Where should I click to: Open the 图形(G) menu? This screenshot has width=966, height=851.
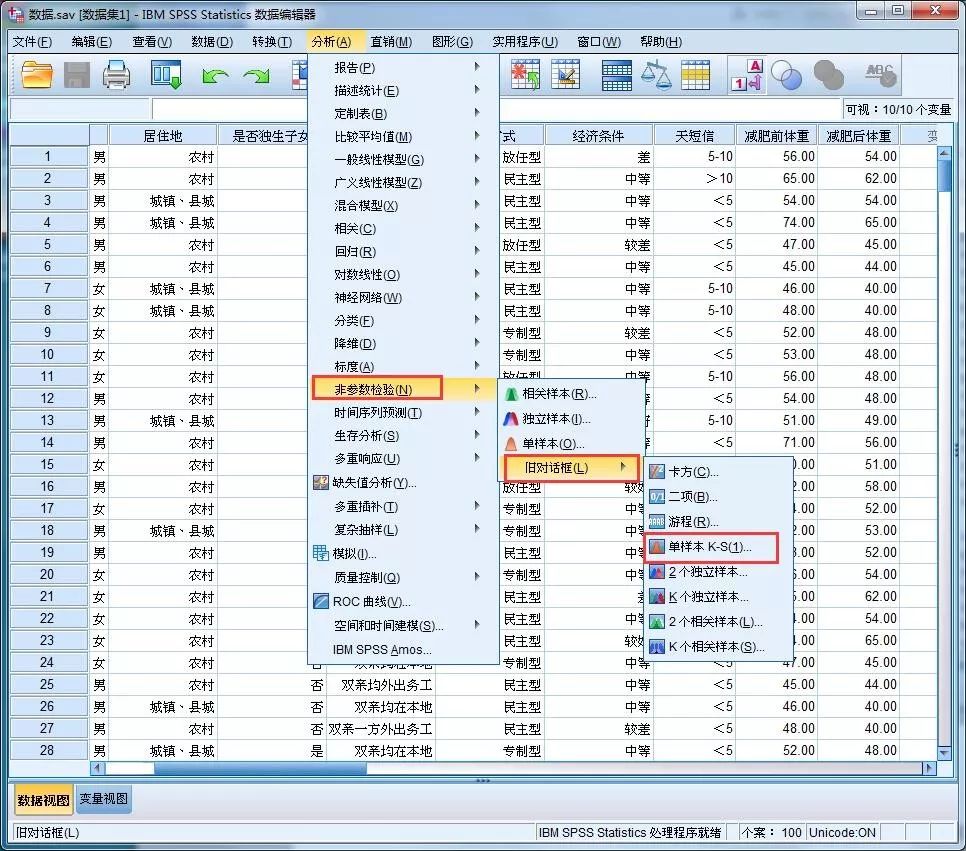[452, 41]
